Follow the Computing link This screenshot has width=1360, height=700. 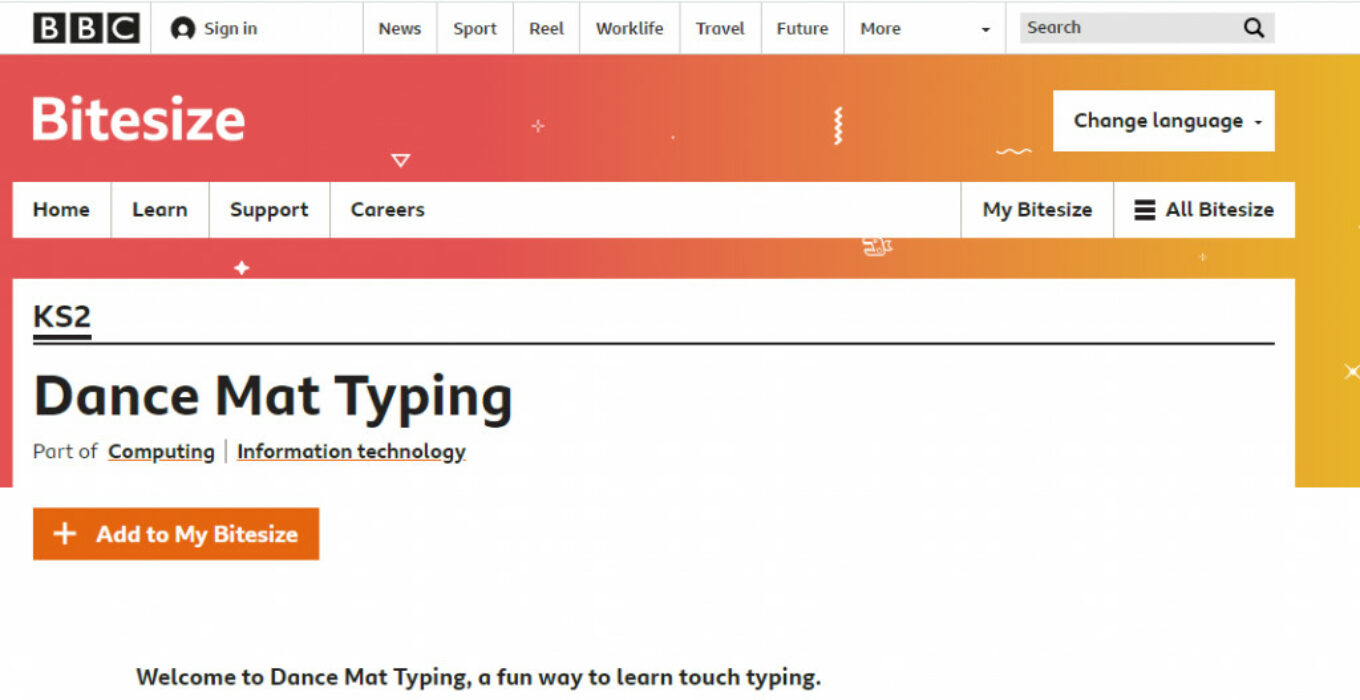[161, 452]
